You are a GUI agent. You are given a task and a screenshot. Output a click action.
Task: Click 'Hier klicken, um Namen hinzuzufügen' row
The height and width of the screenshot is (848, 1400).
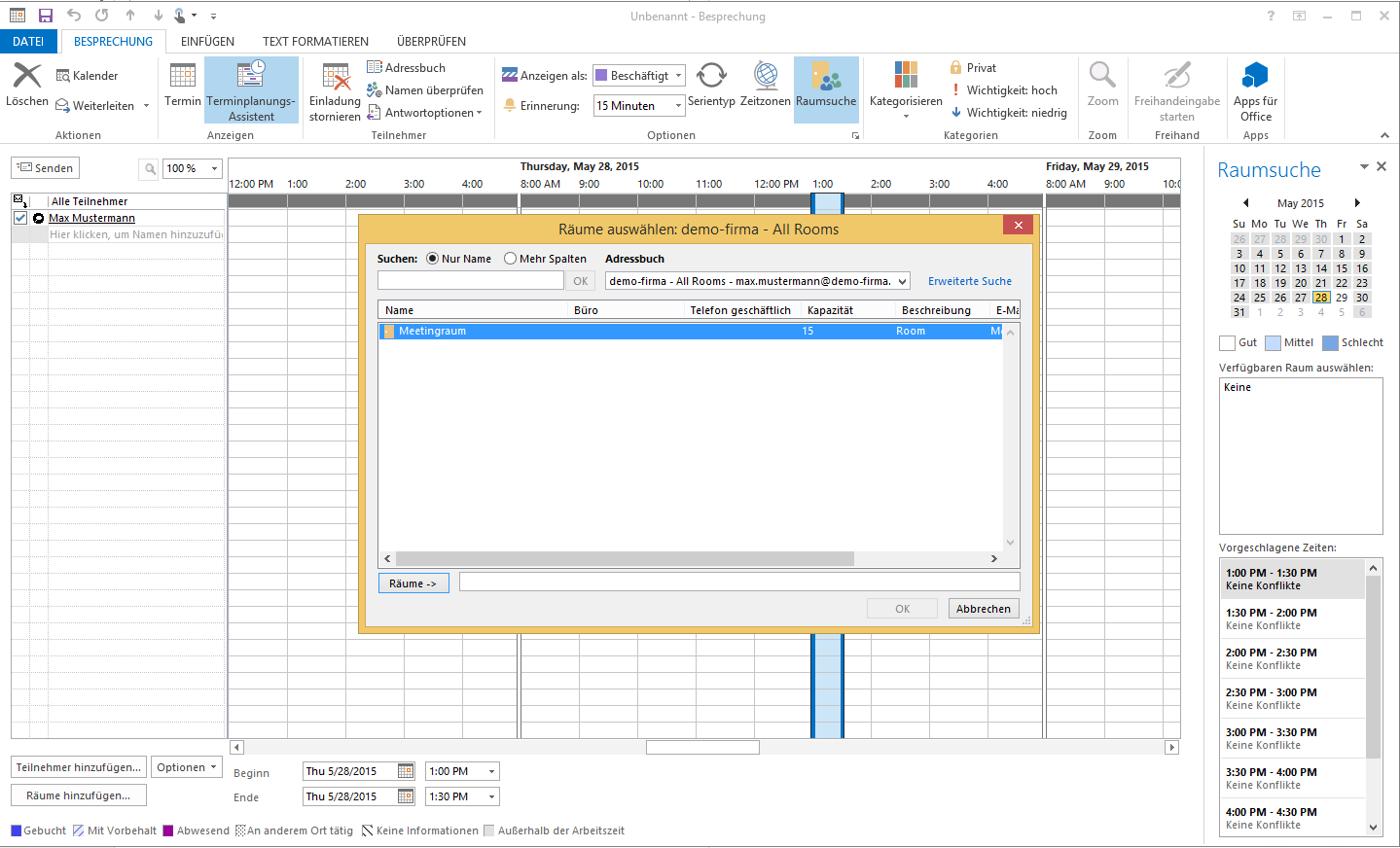tap(136, 234)
